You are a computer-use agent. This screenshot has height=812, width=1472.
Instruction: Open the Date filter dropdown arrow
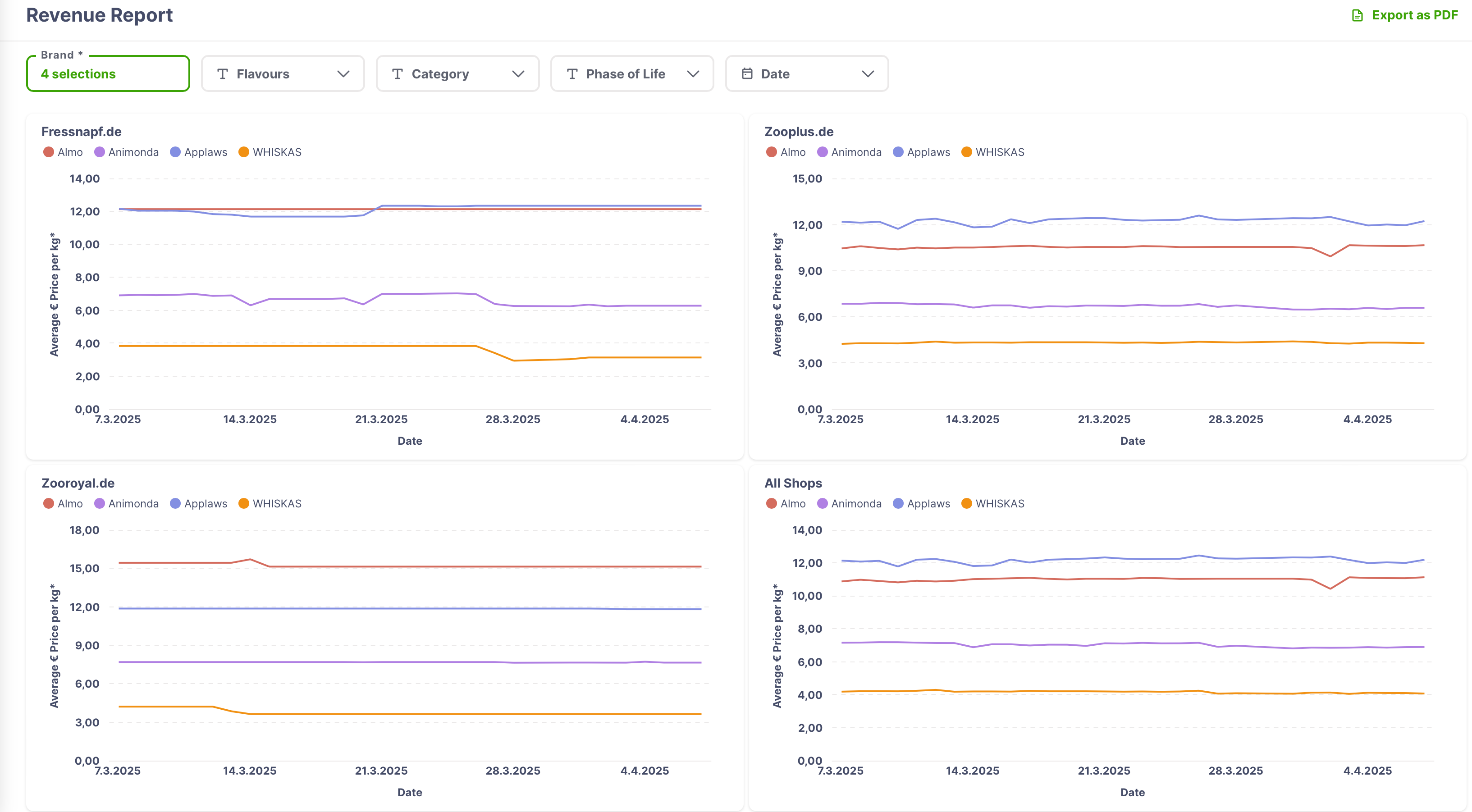868,74
